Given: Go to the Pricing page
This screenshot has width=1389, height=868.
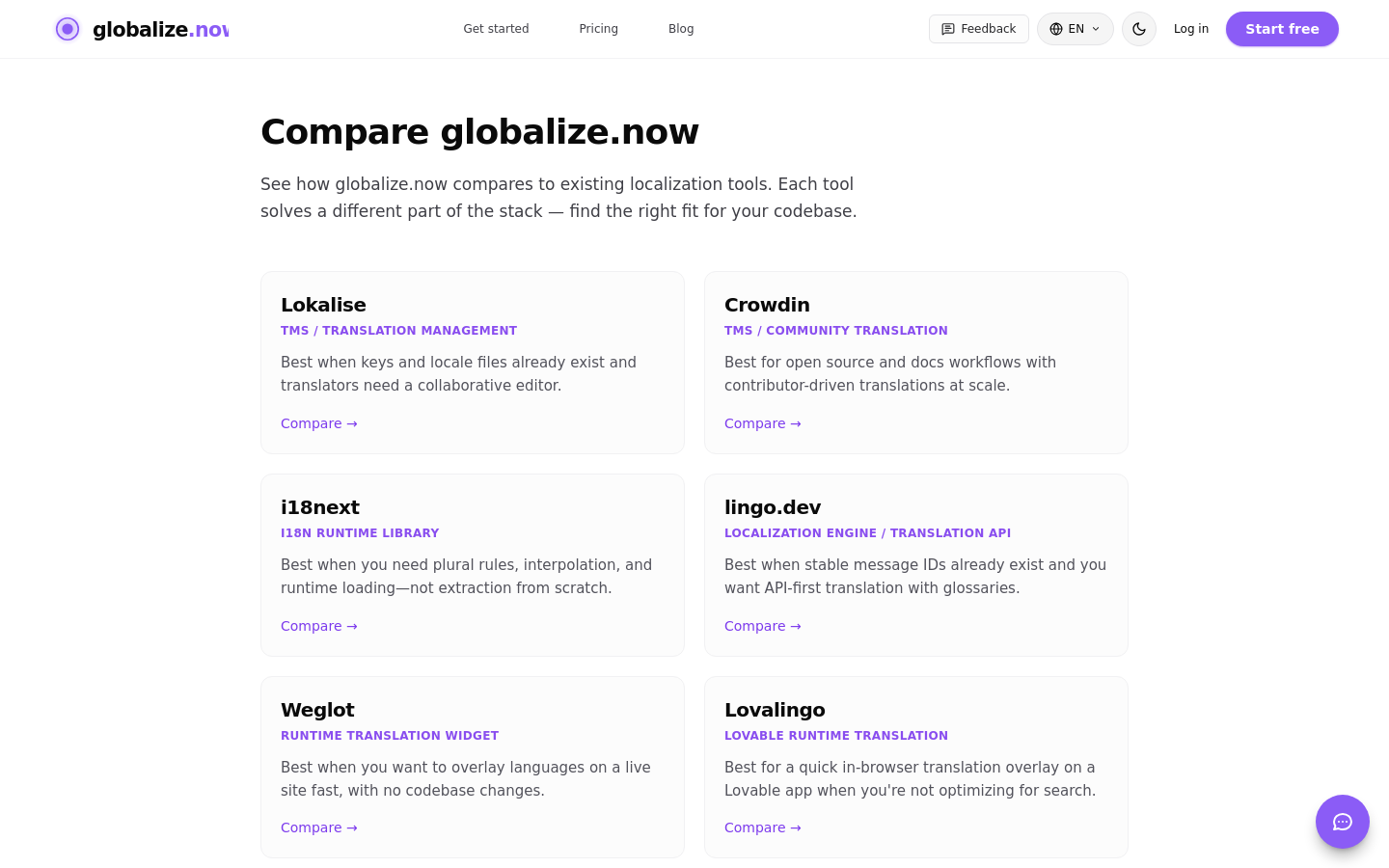Looking at the screenshot, I should (599, 29).
